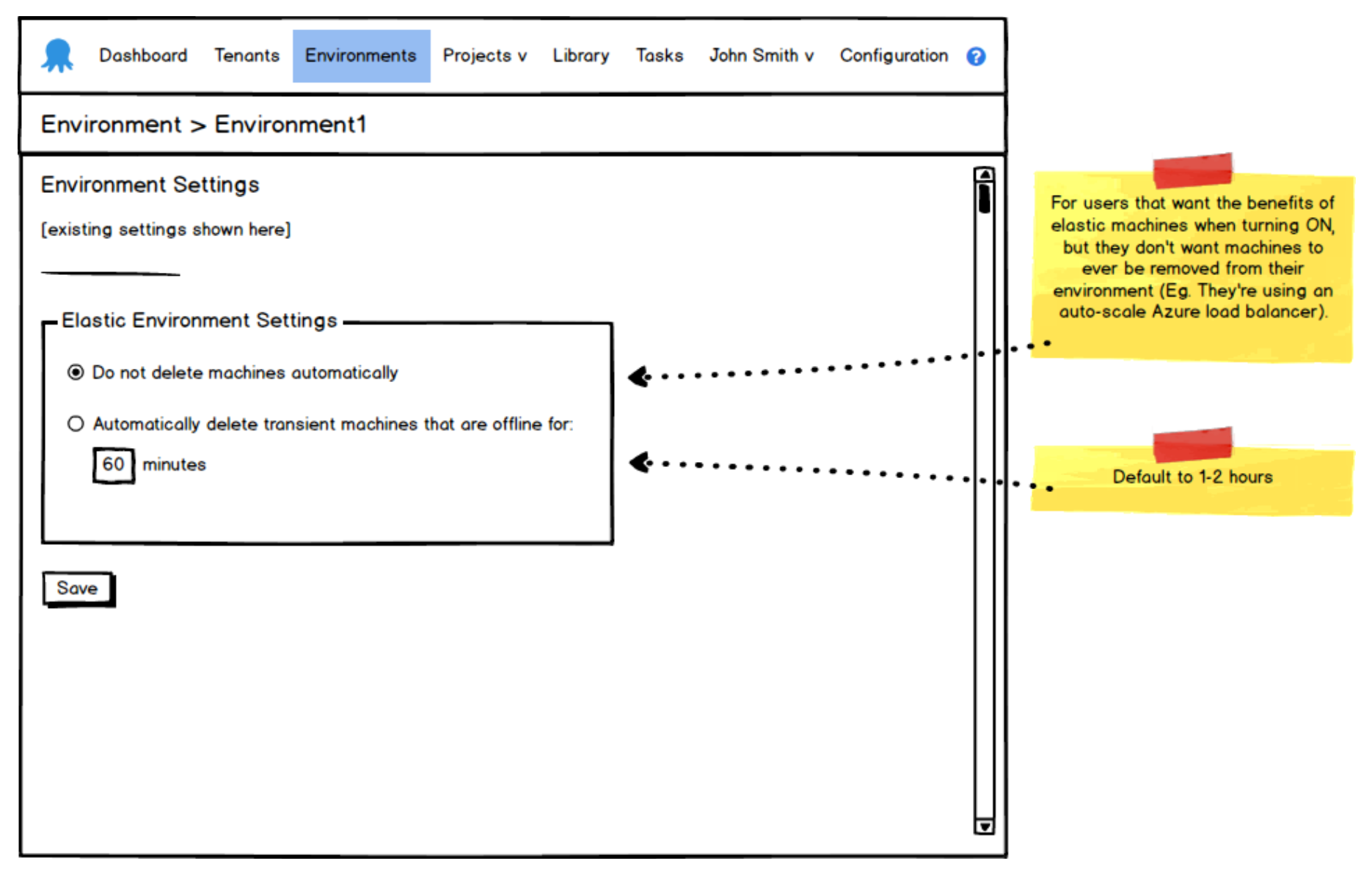Viewport: 1372px width, 880px height.
Task: Click the octopus logo icon
Action: coord(57,54)
